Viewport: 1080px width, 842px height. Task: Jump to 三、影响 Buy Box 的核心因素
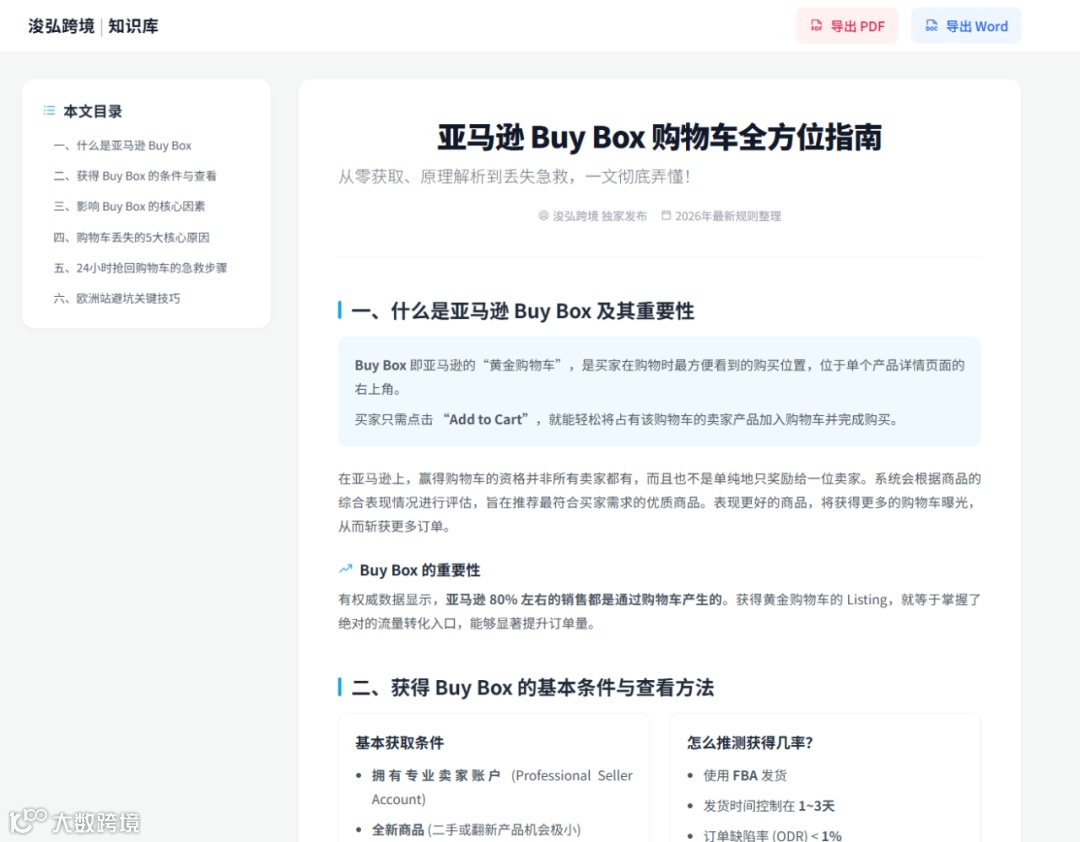[129, 206]
